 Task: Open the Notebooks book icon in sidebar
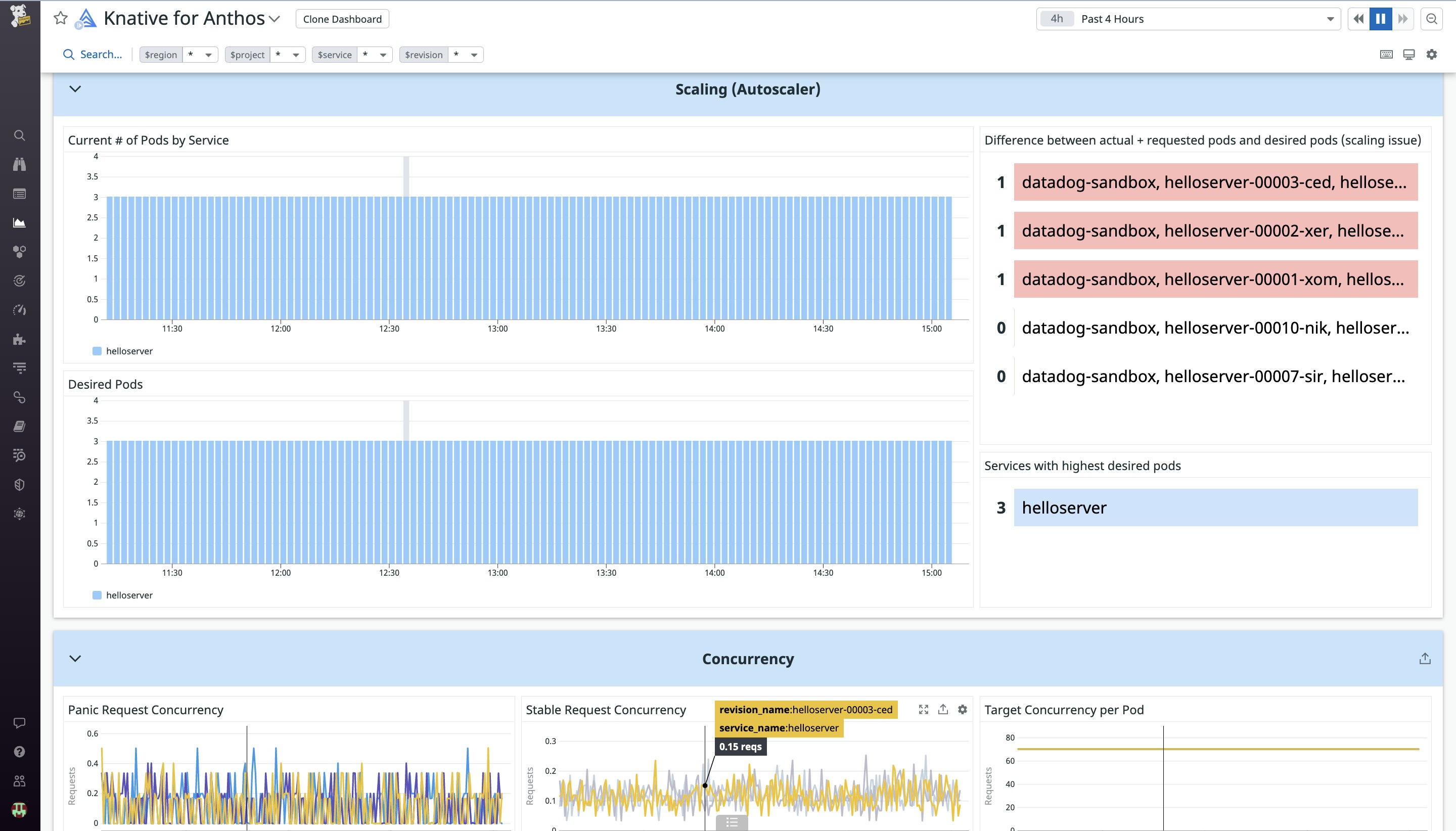pos(19,426)
